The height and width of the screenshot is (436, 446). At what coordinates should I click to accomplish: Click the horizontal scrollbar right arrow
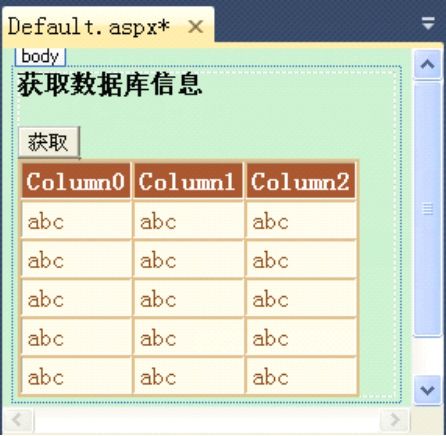coord(394,420)
